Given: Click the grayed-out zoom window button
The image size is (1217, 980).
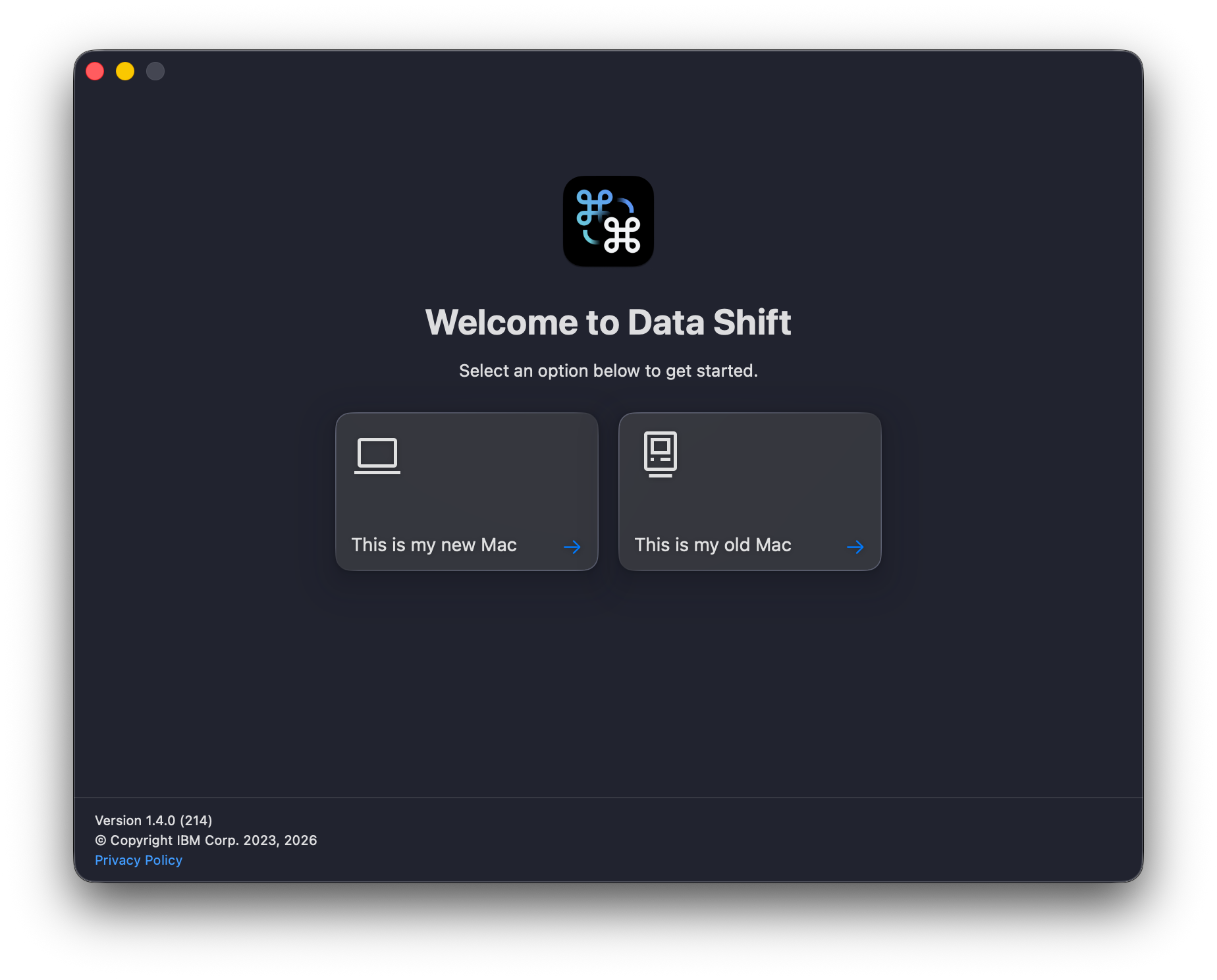Looking at the screenshot, I should coord(155,71).
